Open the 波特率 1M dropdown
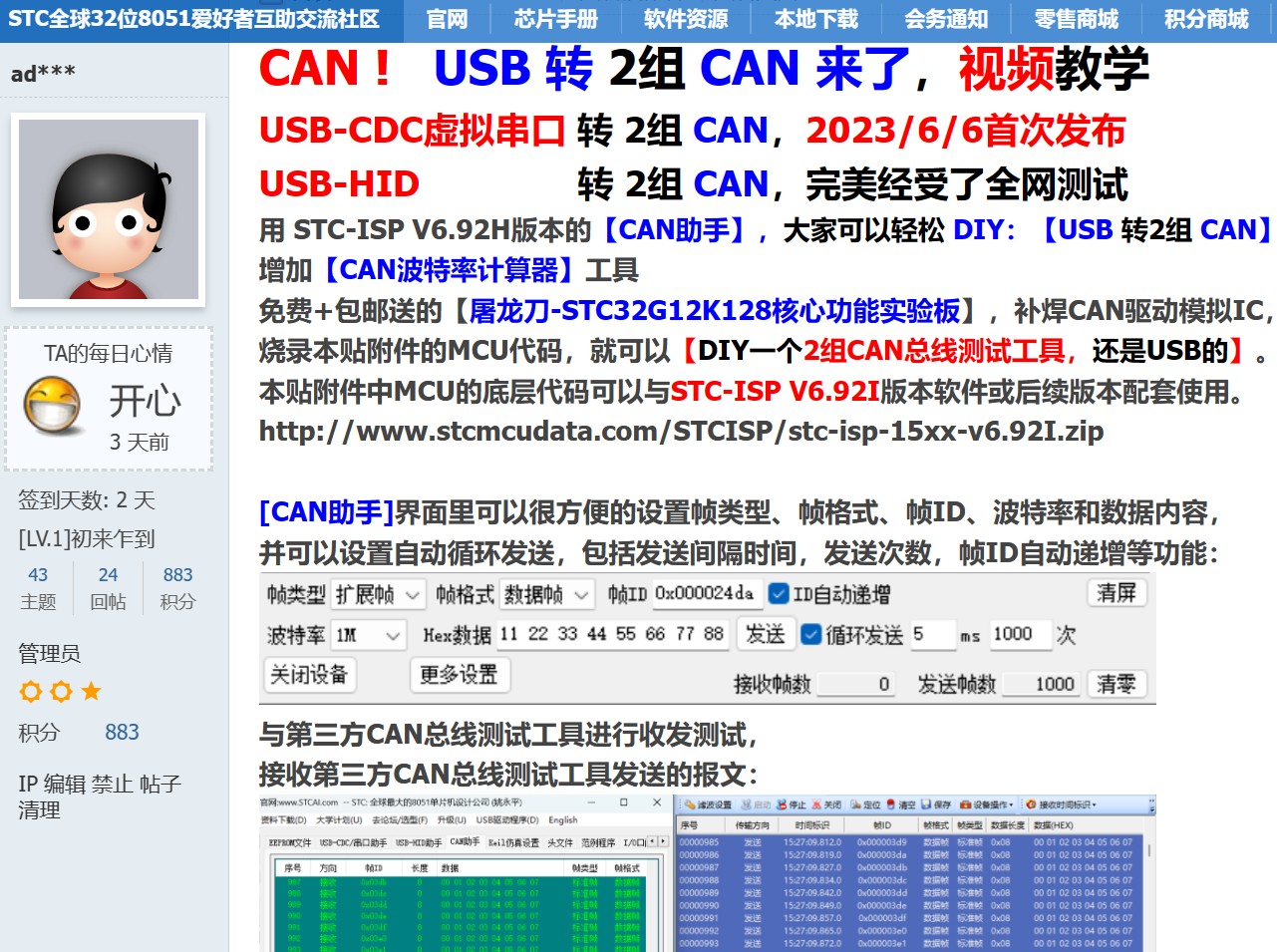Viewport: 1277px width, 952px height. (x=369, y=635)
